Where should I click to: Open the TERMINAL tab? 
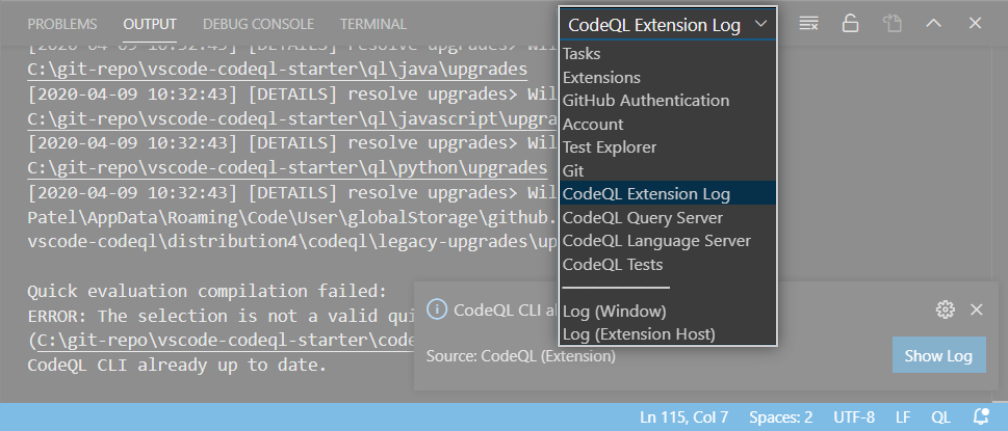374,24
